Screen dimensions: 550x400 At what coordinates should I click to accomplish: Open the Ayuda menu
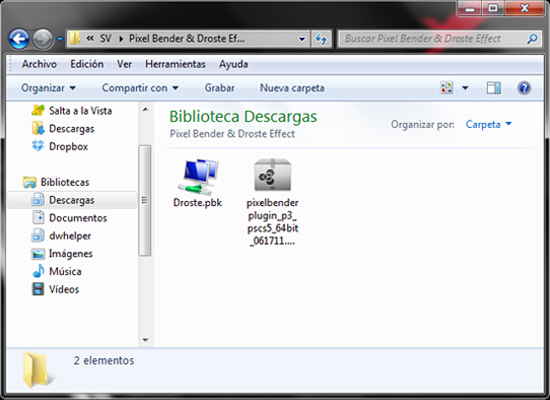pyautogui.click(x=234, y=64)
